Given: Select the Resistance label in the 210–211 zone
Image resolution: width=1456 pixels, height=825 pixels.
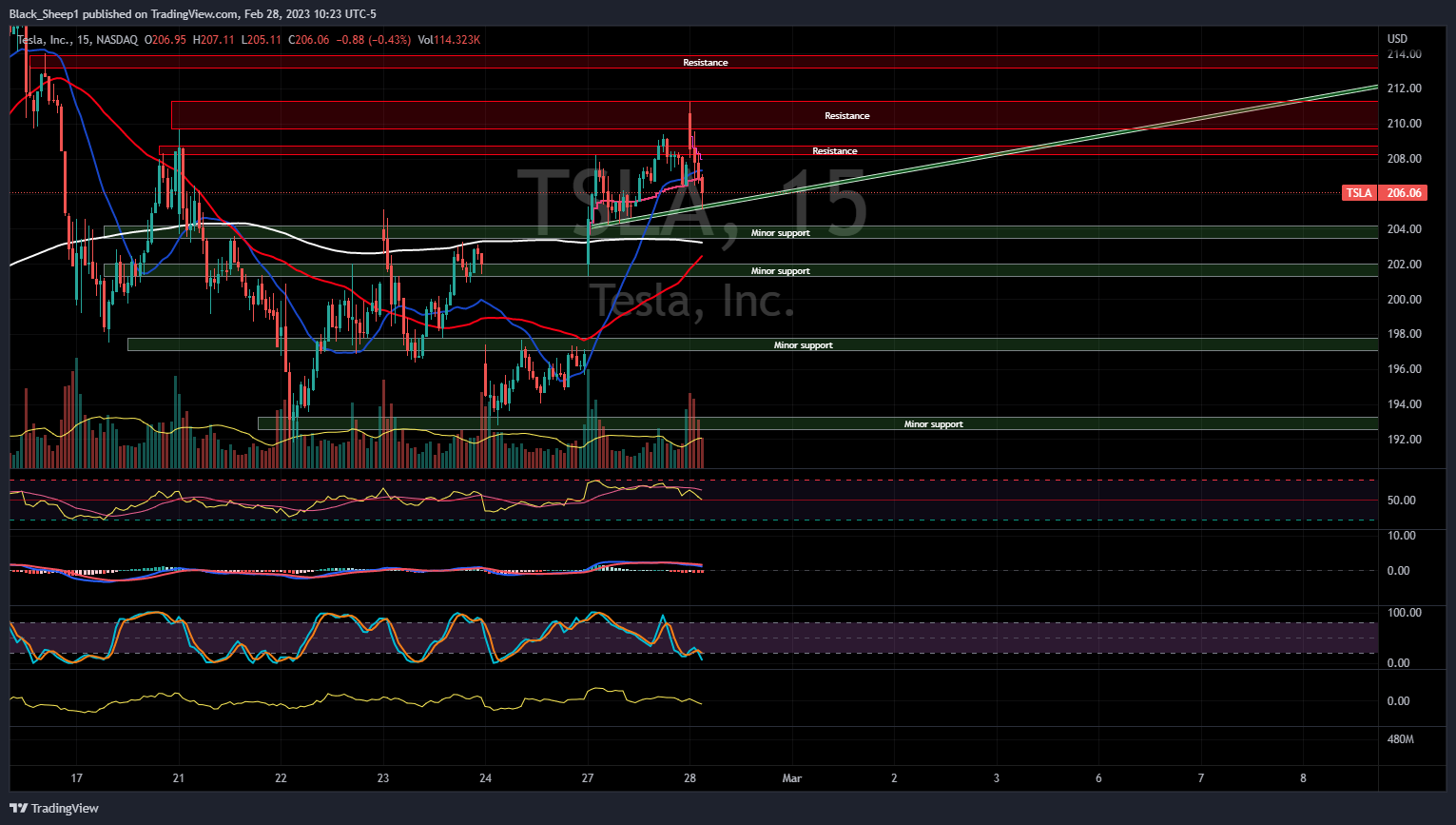Looking at the screenshot, I should [847, 116].
